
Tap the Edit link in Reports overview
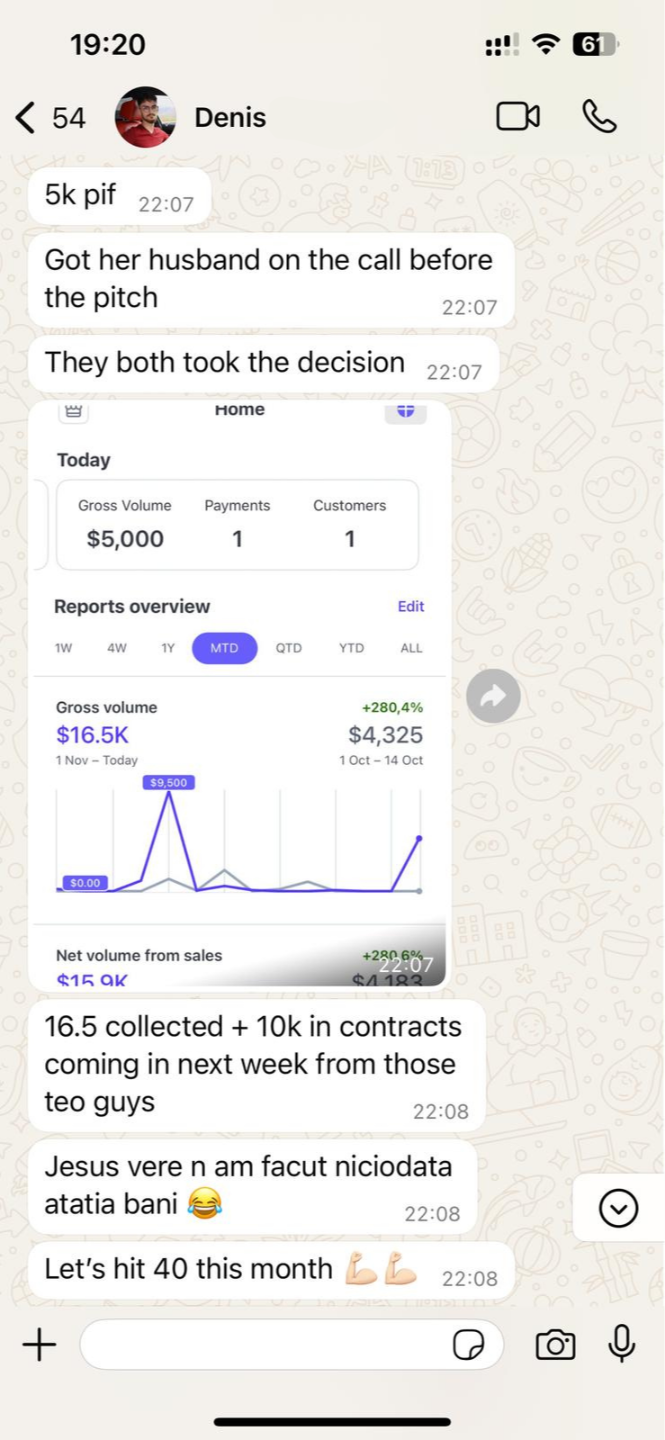click(410, 606)
